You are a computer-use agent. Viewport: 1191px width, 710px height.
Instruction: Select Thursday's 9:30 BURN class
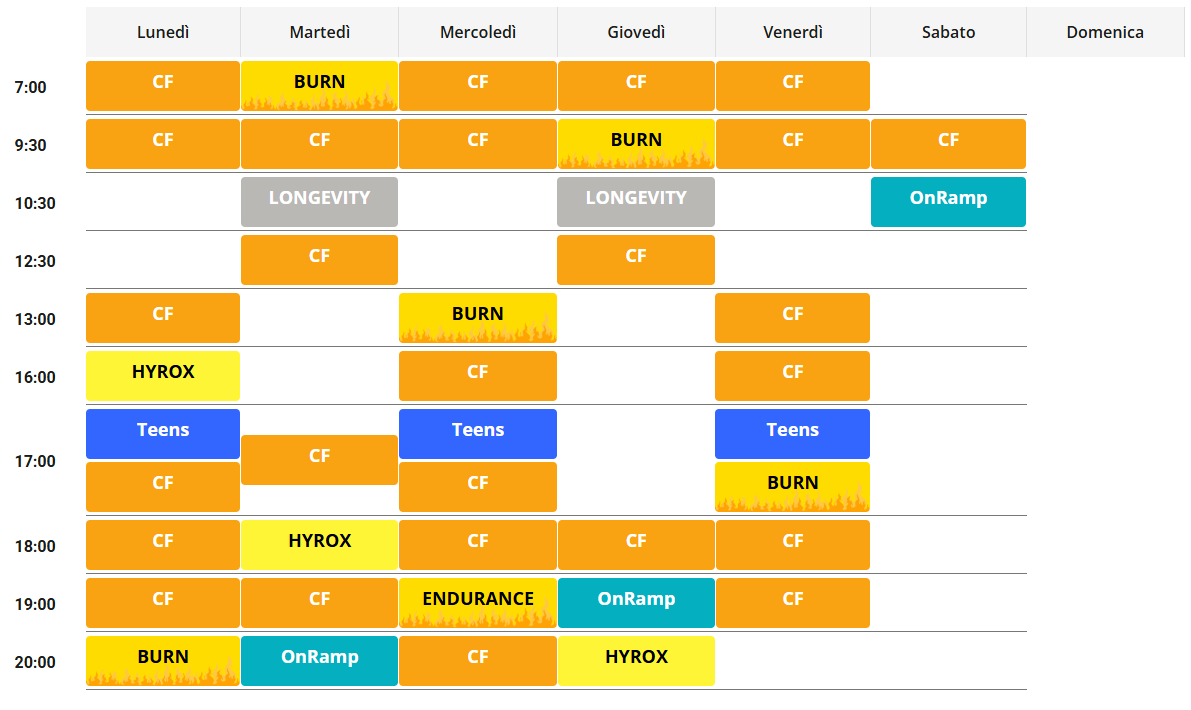coord(636,144)
